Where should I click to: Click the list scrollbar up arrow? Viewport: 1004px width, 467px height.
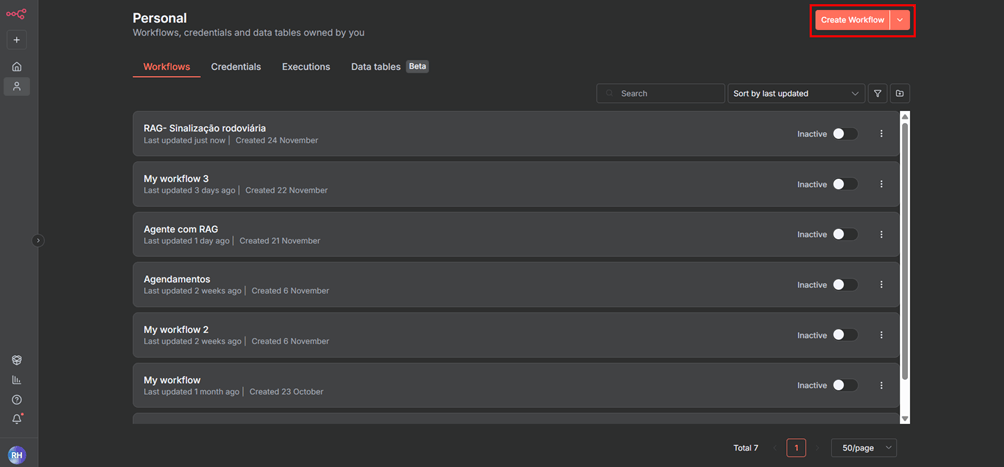pyautogui.click(x=905, y=117)
